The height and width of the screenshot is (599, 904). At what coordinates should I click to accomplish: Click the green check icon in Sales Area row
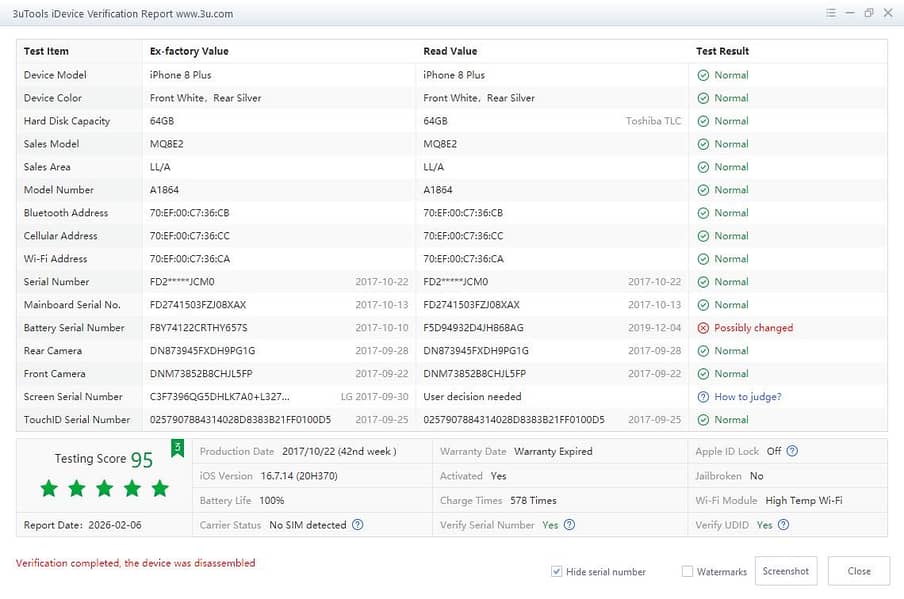(x=703, y=167)
